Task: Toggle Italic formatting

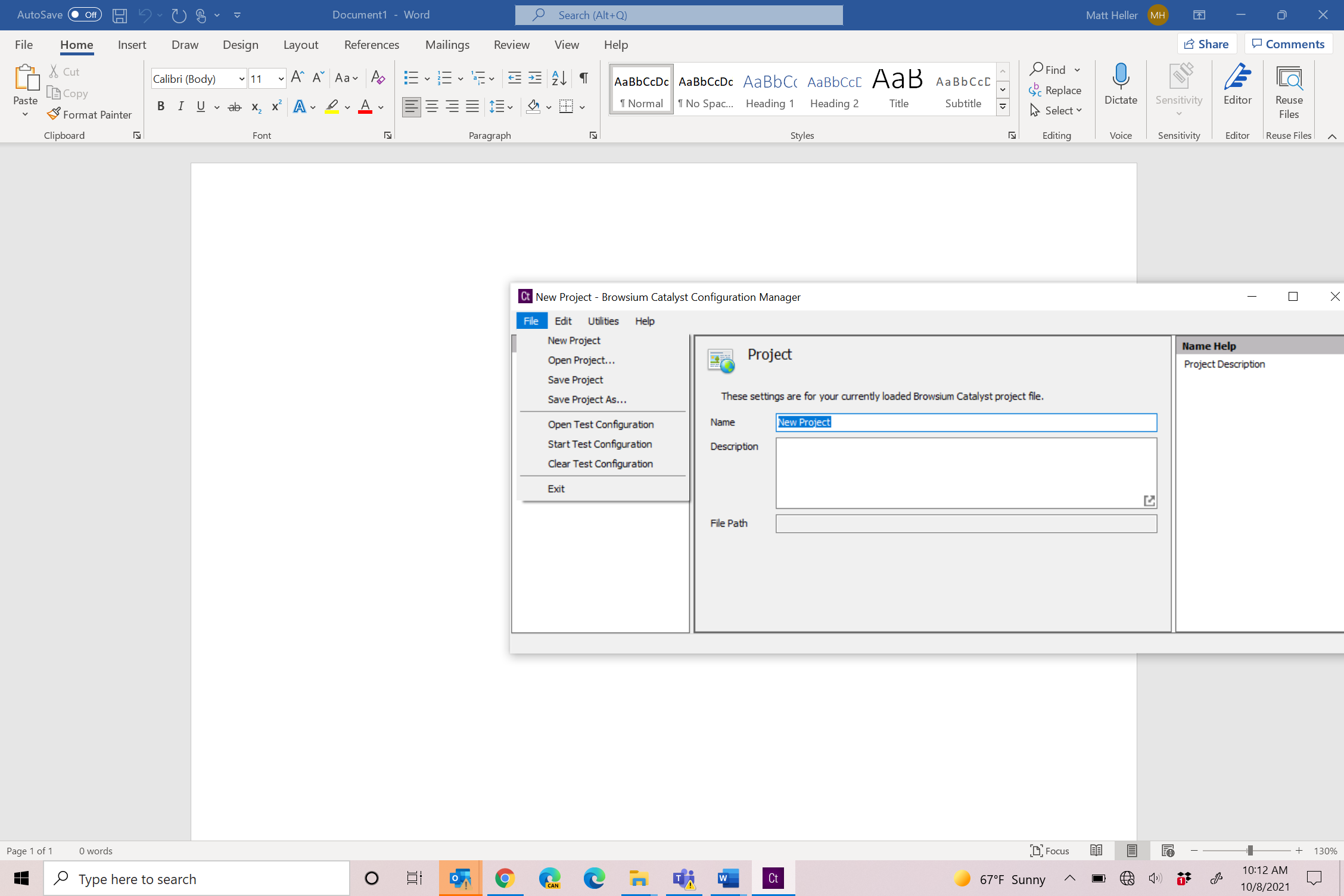Action: [x=181, y=107]
